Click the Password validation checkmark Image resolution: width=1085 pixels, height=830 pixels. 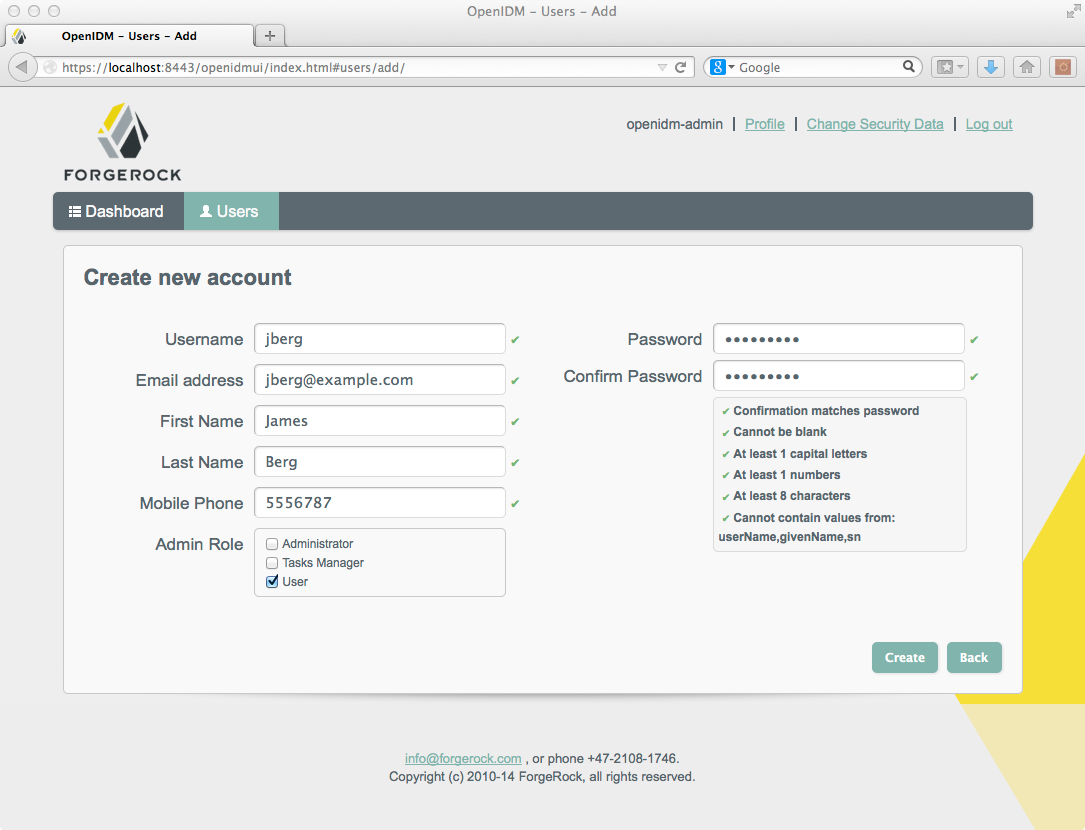coord(974,340)
